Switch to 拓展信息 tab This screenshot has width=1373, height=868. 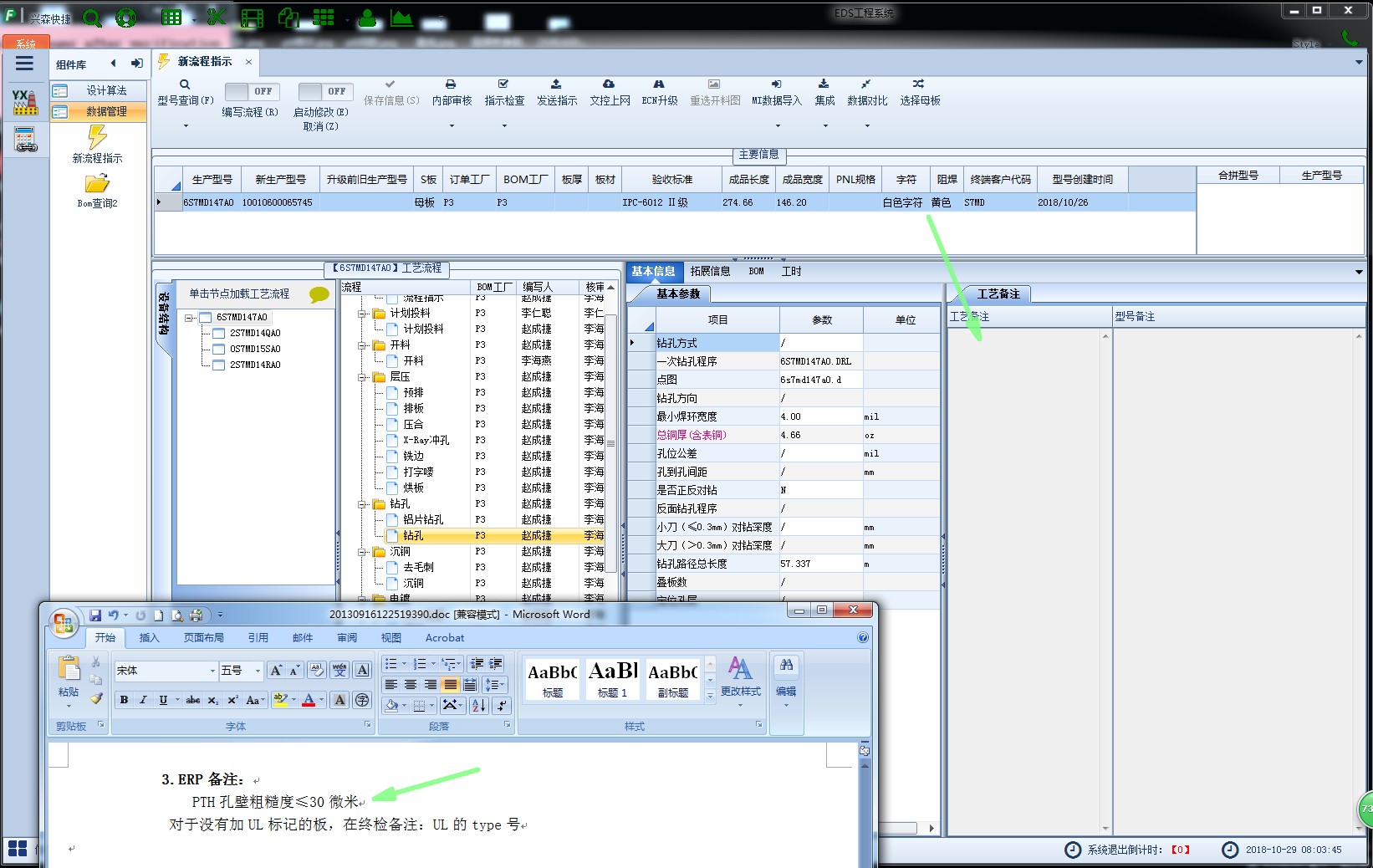710,271
